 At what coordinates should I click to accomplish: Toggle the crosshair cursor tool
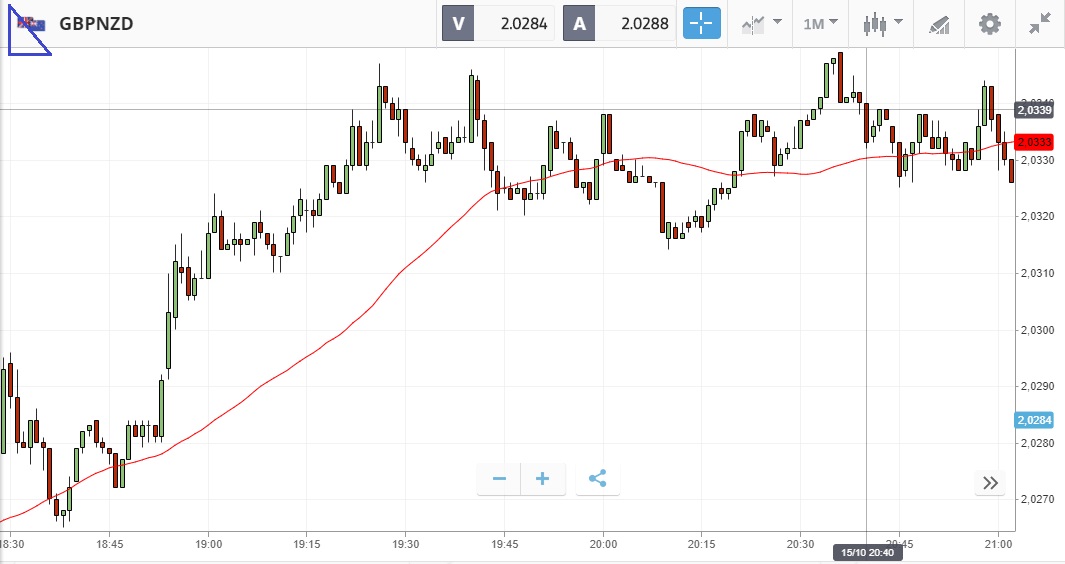701,23
